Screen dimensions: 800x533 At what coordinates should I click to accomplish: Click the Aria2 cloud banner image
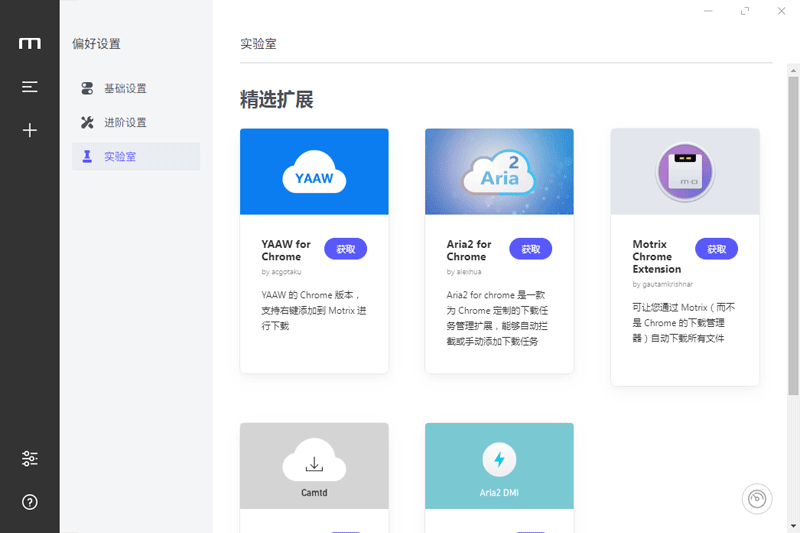pos(499,172)
